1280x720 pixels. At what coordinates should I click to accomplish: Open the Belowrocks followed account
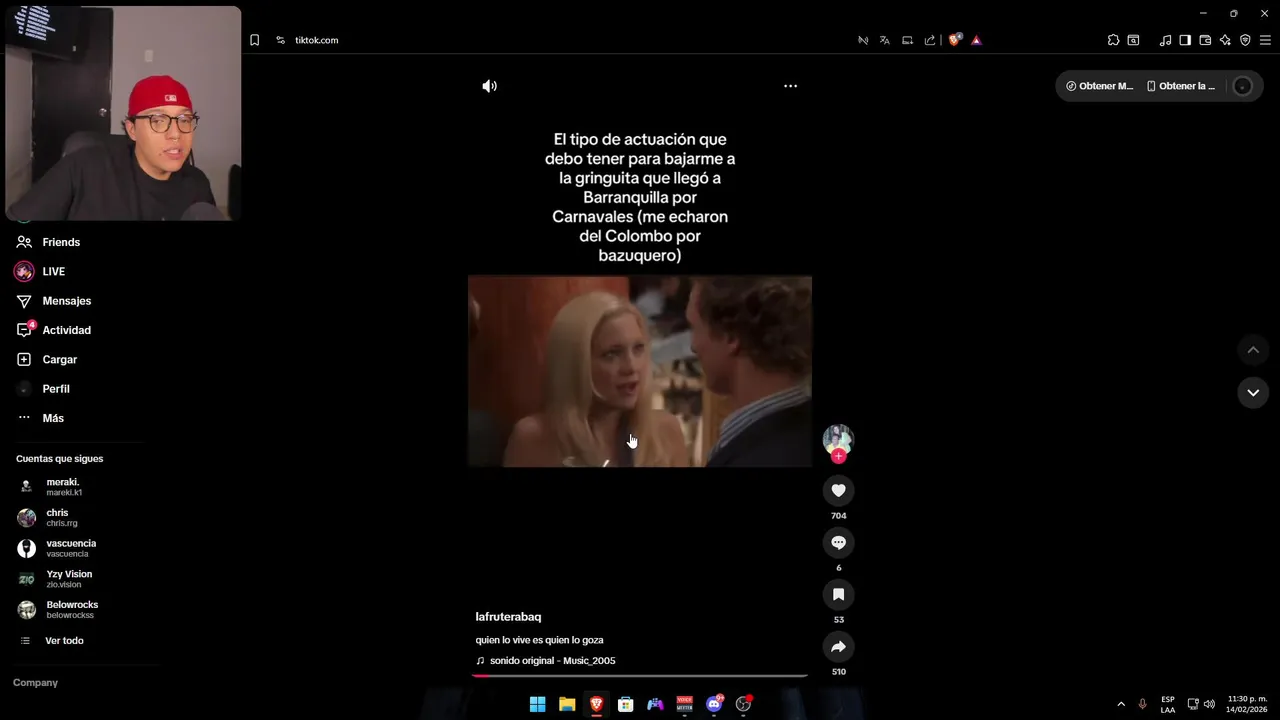(x=71, y=610)
